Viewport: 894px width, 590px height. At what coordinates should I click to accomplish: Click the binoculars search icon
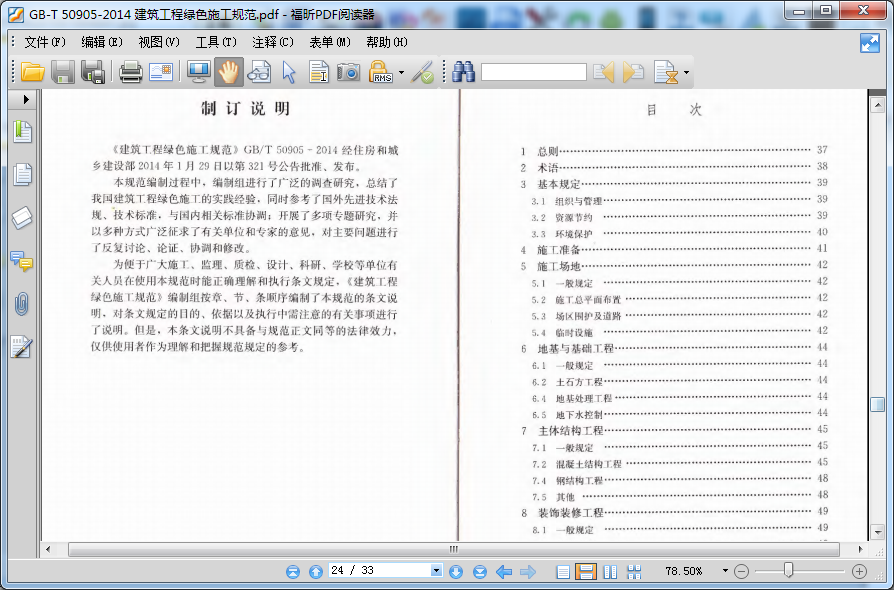(x=463, y=72)
